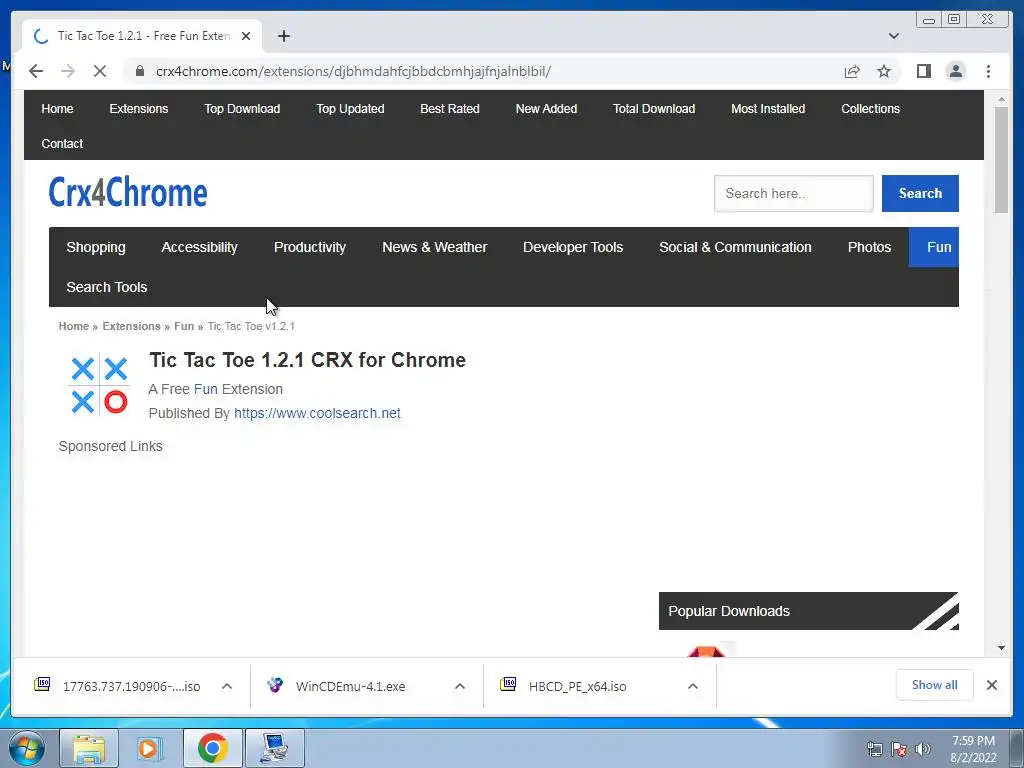
Task: Open Chrome three-dot menu
Action: click(988, 71)
